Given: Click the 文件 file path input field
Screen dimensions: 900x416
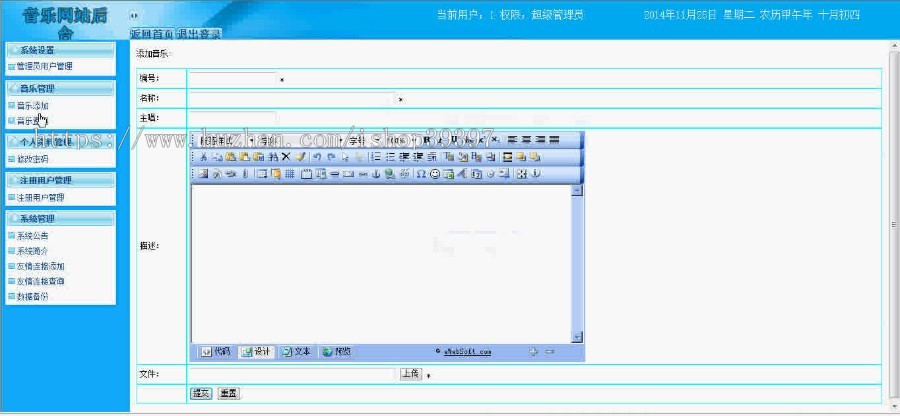Looking at the screenshot, I should (x=293, y=374).
